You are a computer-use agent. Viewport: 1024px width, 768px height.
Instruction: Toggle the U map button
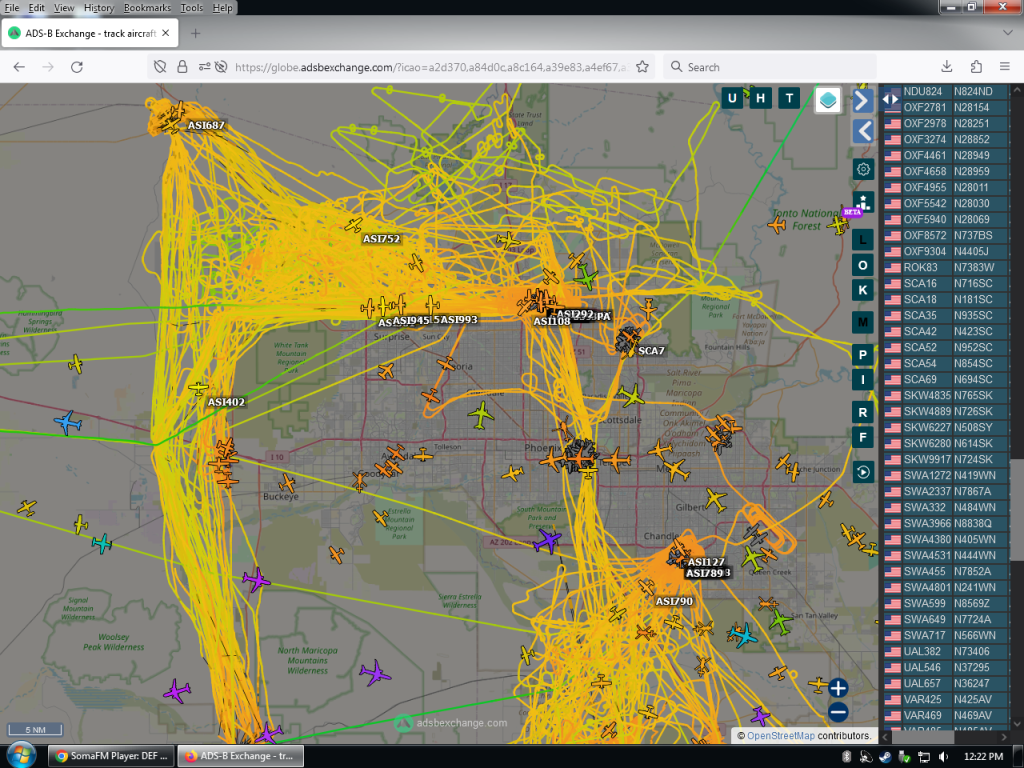pyautogui.click(x=731, y=99)
